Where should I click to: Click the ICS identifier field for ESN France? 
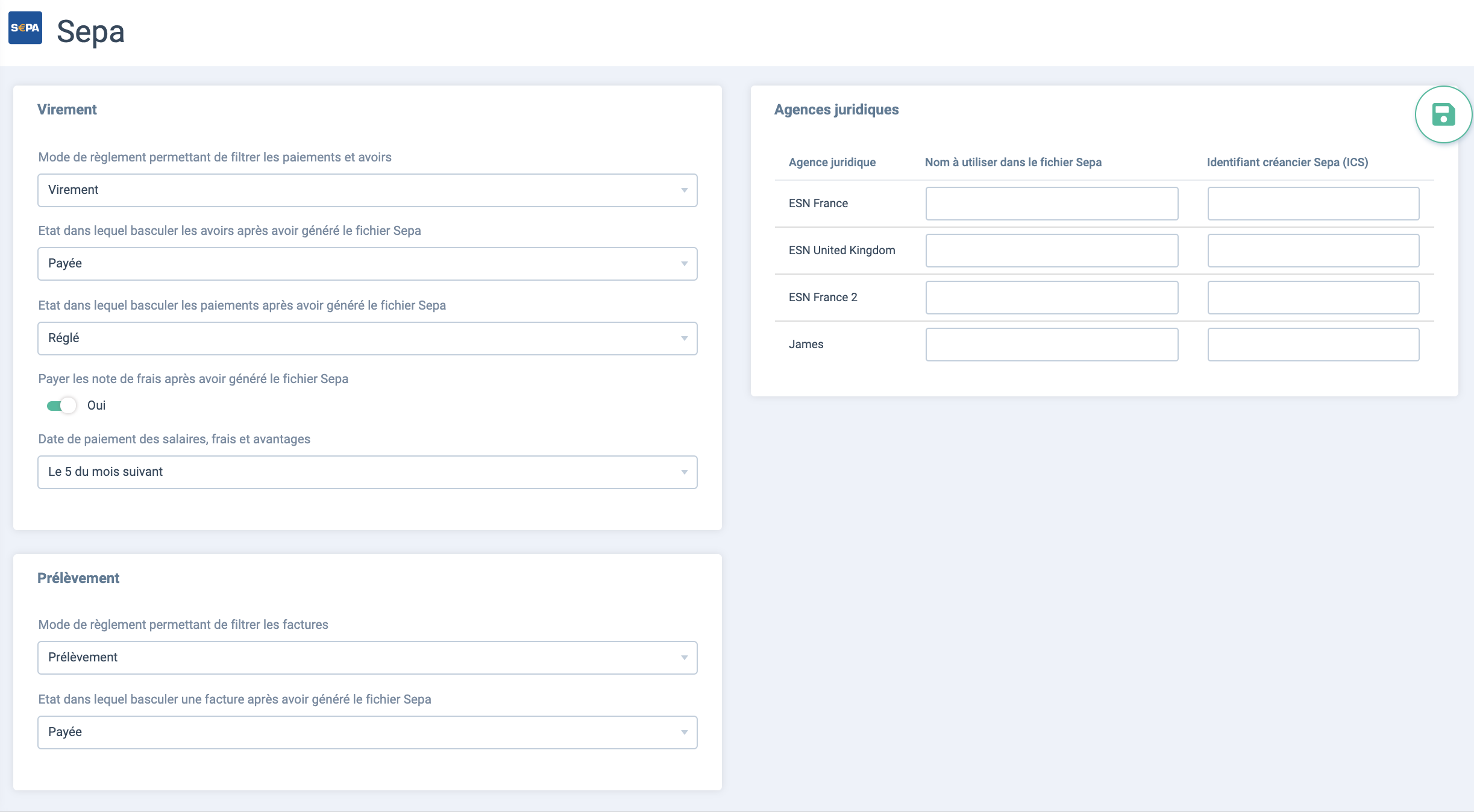click(x=1313, y=204)
